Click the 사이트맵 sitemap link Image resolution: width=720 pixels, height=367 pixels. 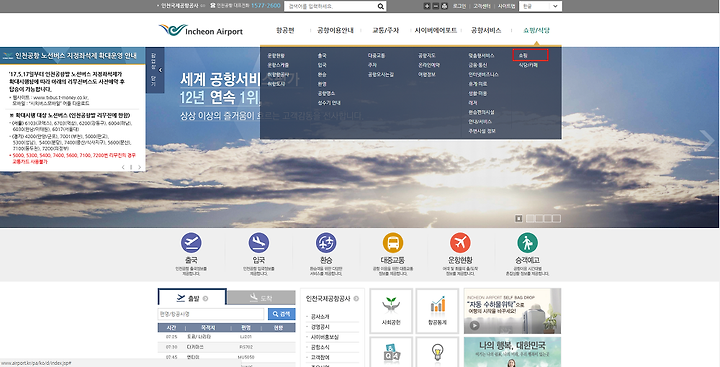506,6
